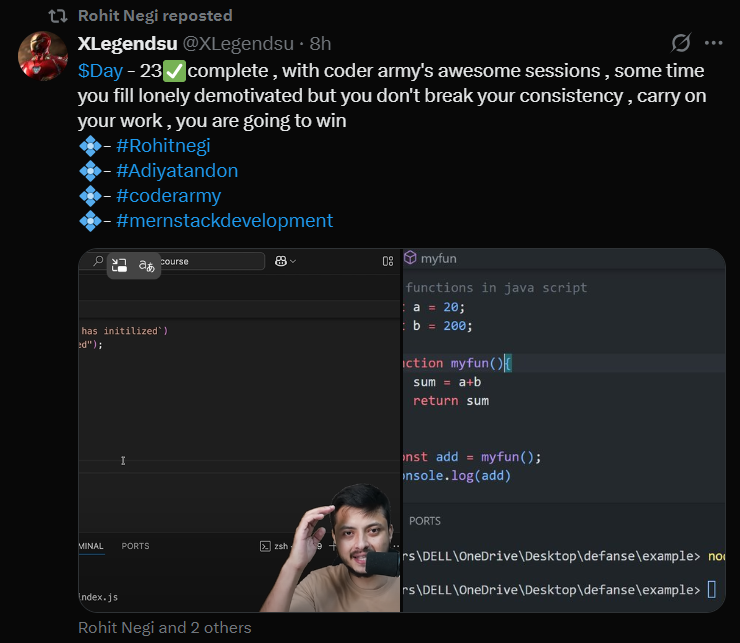This screenshot has height=643, width=740.
Task: Click the search magnifier in left screenshot
Action: pyautogui.click(x=98, y=261)
